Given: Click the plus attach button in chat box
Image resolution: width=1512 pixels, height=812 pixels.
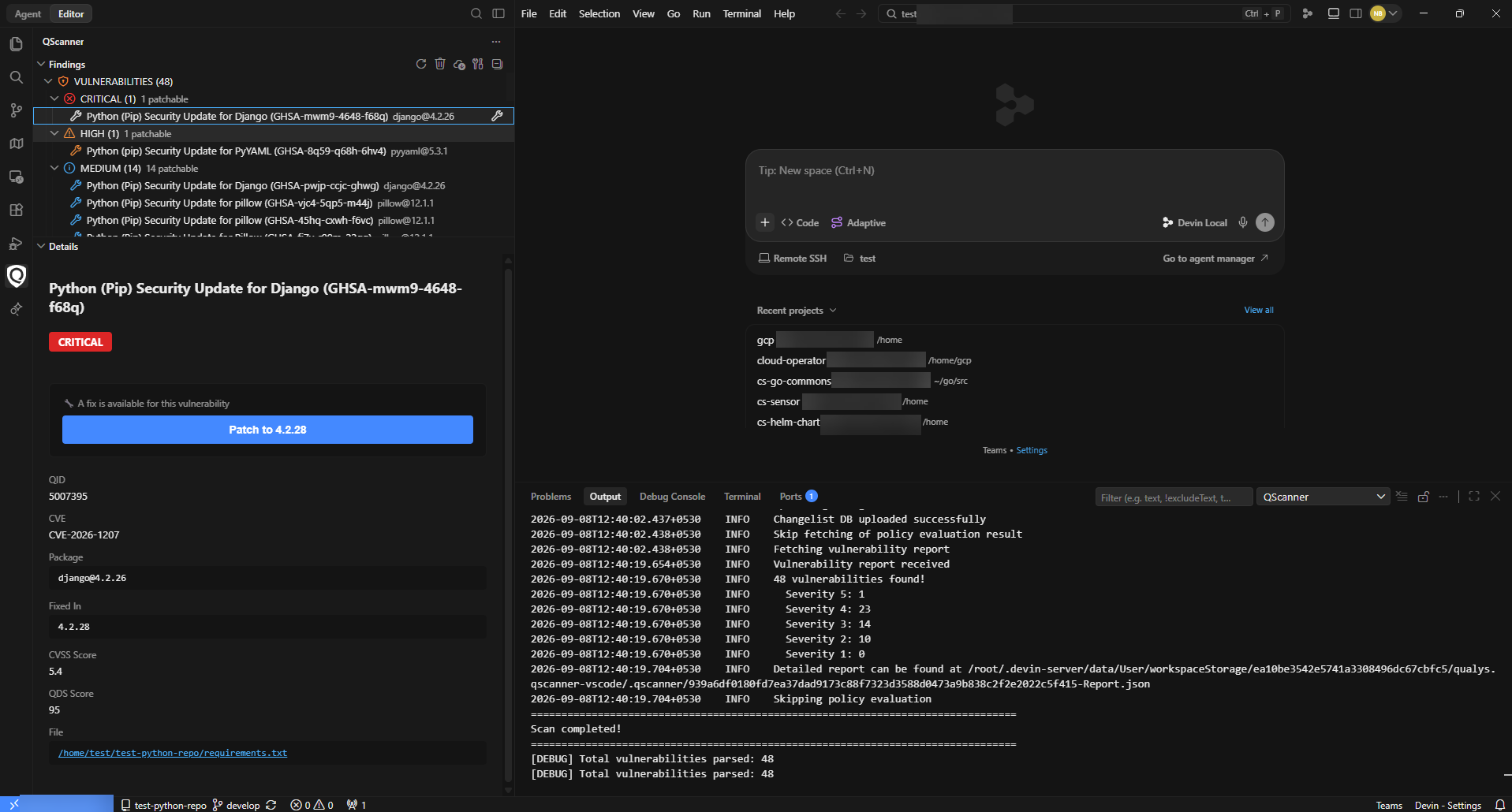Looking at the screenshot, I should coord(765,222).
